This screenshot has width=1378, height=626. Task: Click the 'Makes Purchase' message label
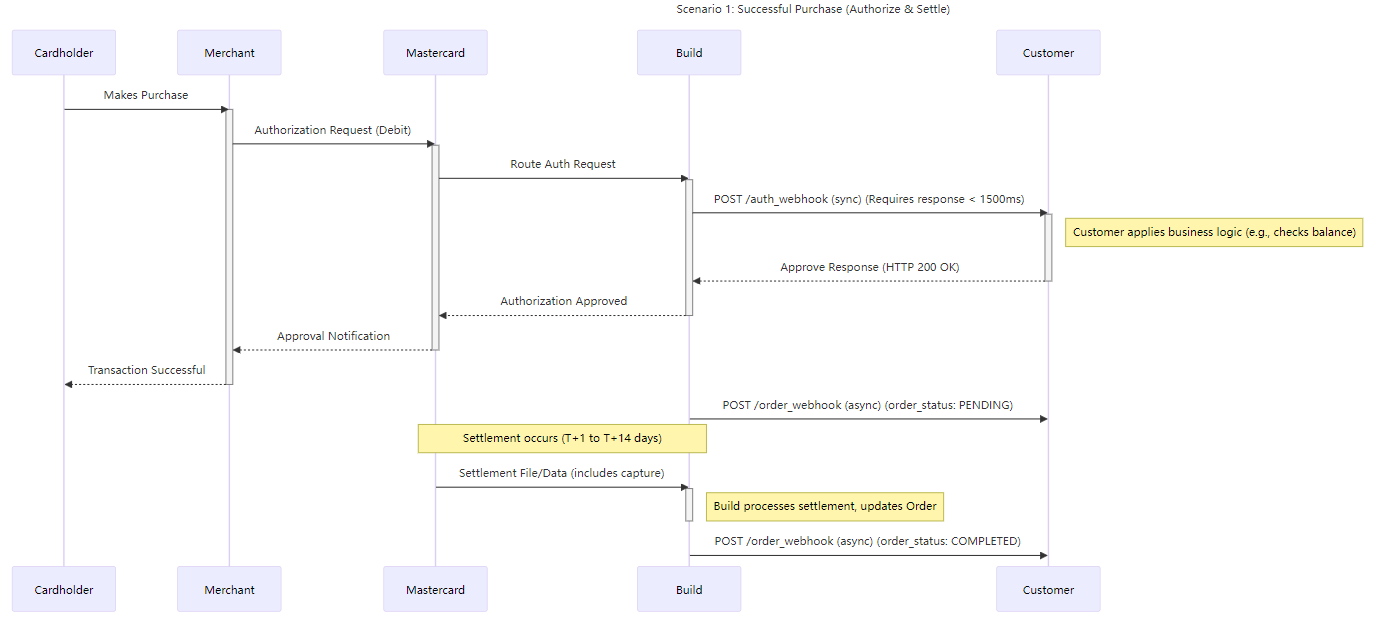tap(146, 95)
